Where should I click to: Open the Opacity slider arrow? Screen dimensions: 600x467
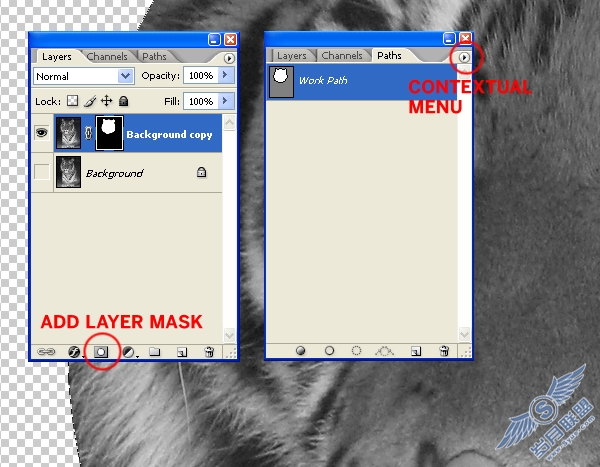click(x=225, y=75)
